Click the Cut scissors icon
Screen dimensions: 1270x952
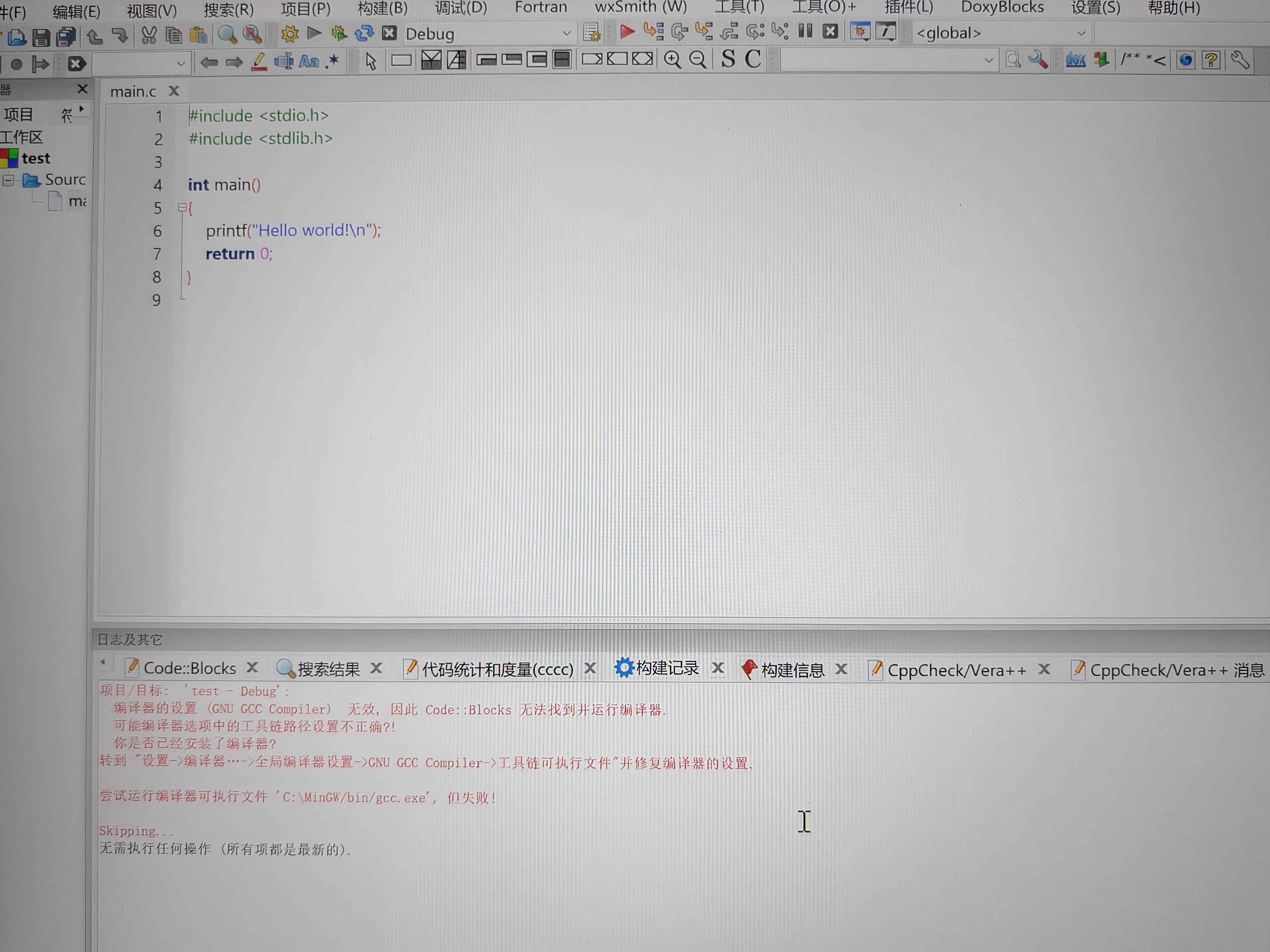149,36
